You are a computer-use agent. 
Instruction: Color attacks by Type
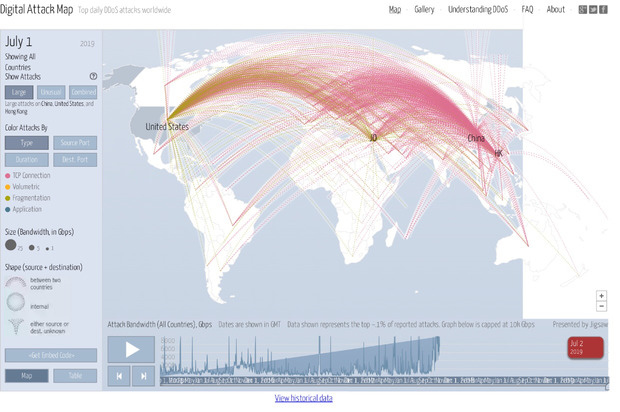[x=27, y=143]
